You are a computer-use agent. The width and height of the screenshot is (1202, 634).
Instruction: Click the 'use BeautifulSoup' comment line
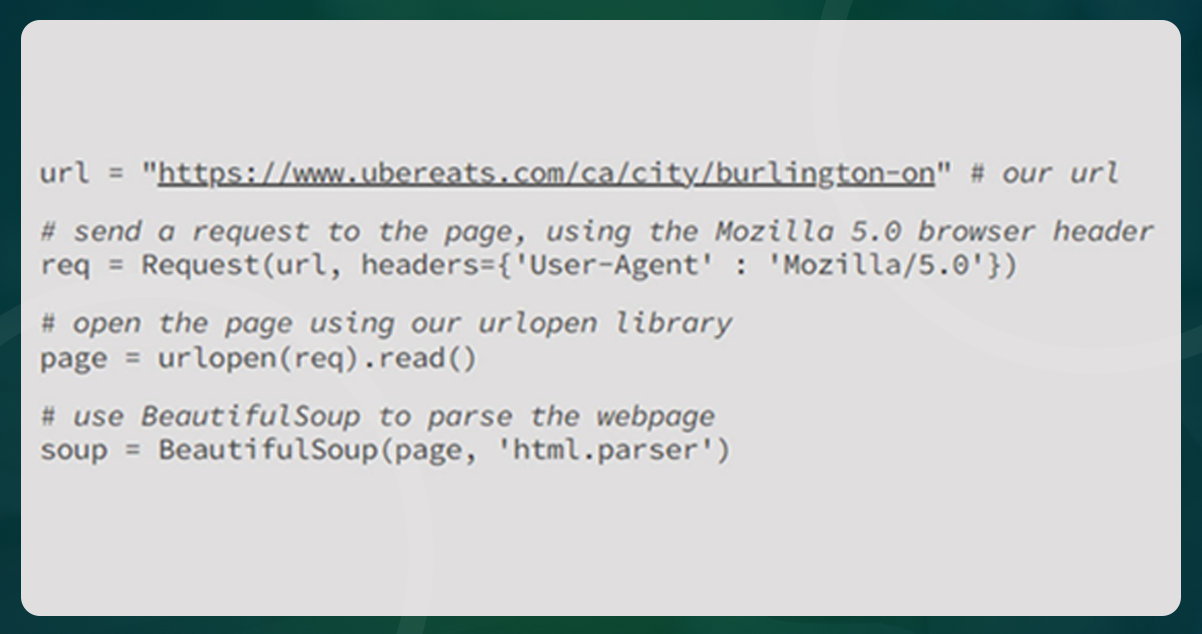(378, 416)
